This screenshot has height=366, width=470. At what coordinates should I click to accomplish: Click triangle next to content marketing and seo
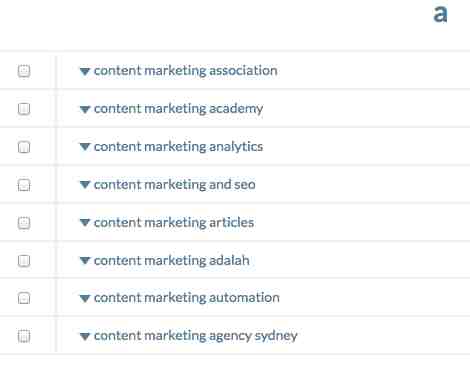pos(85,185)
